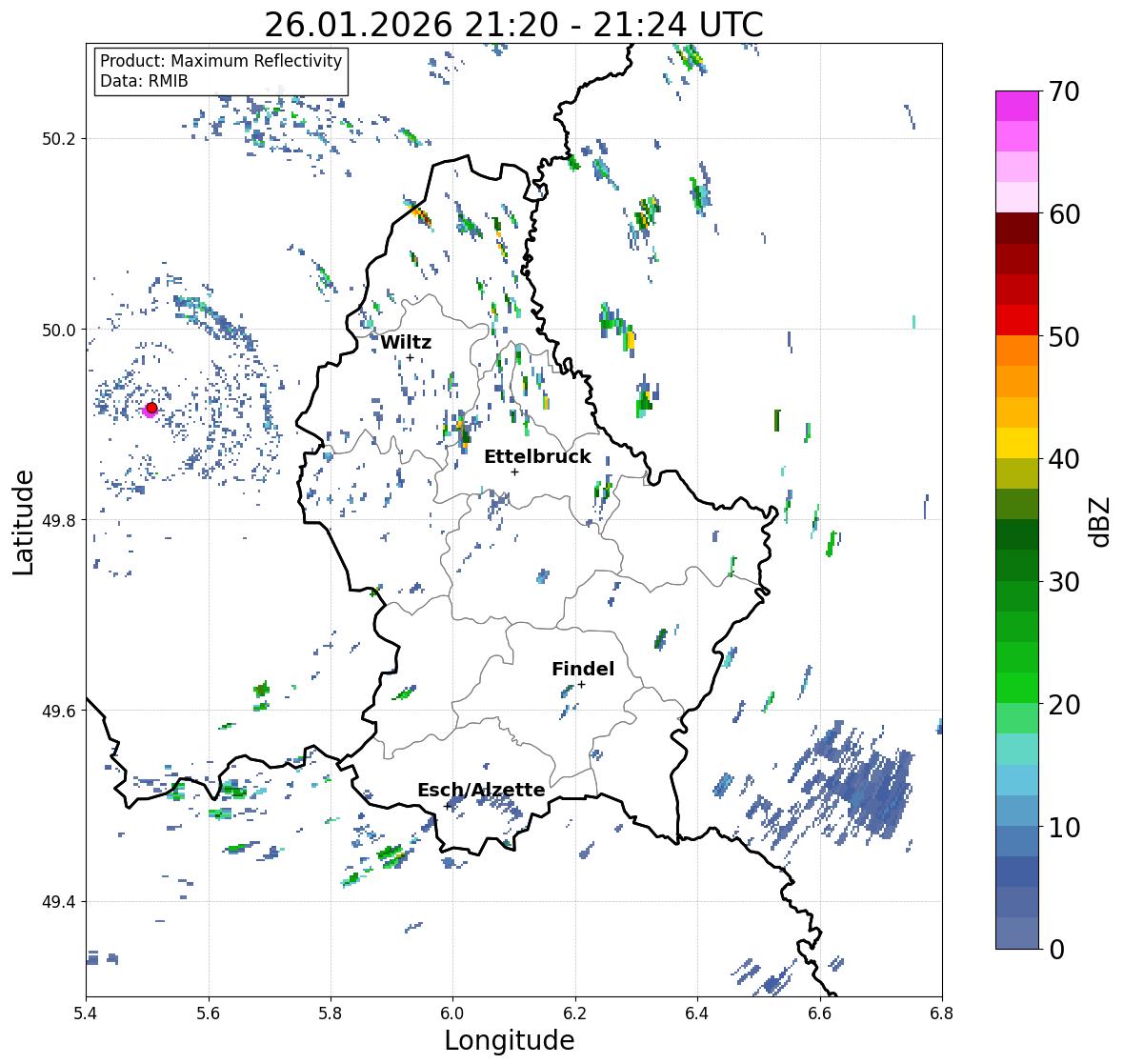Click the Findel plus marker
Viewport: 1123px width, 1064px height.
pyautogui.click(x=582, y=685)
